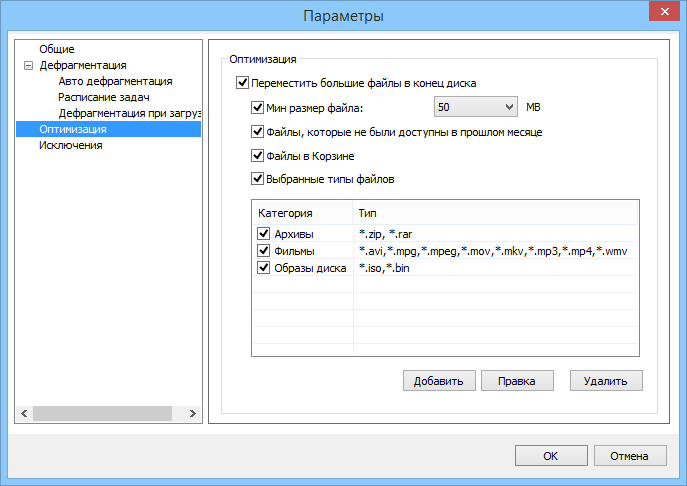Click the Категория column header
The image size is (687, 486).
click(x=302, y=213)
